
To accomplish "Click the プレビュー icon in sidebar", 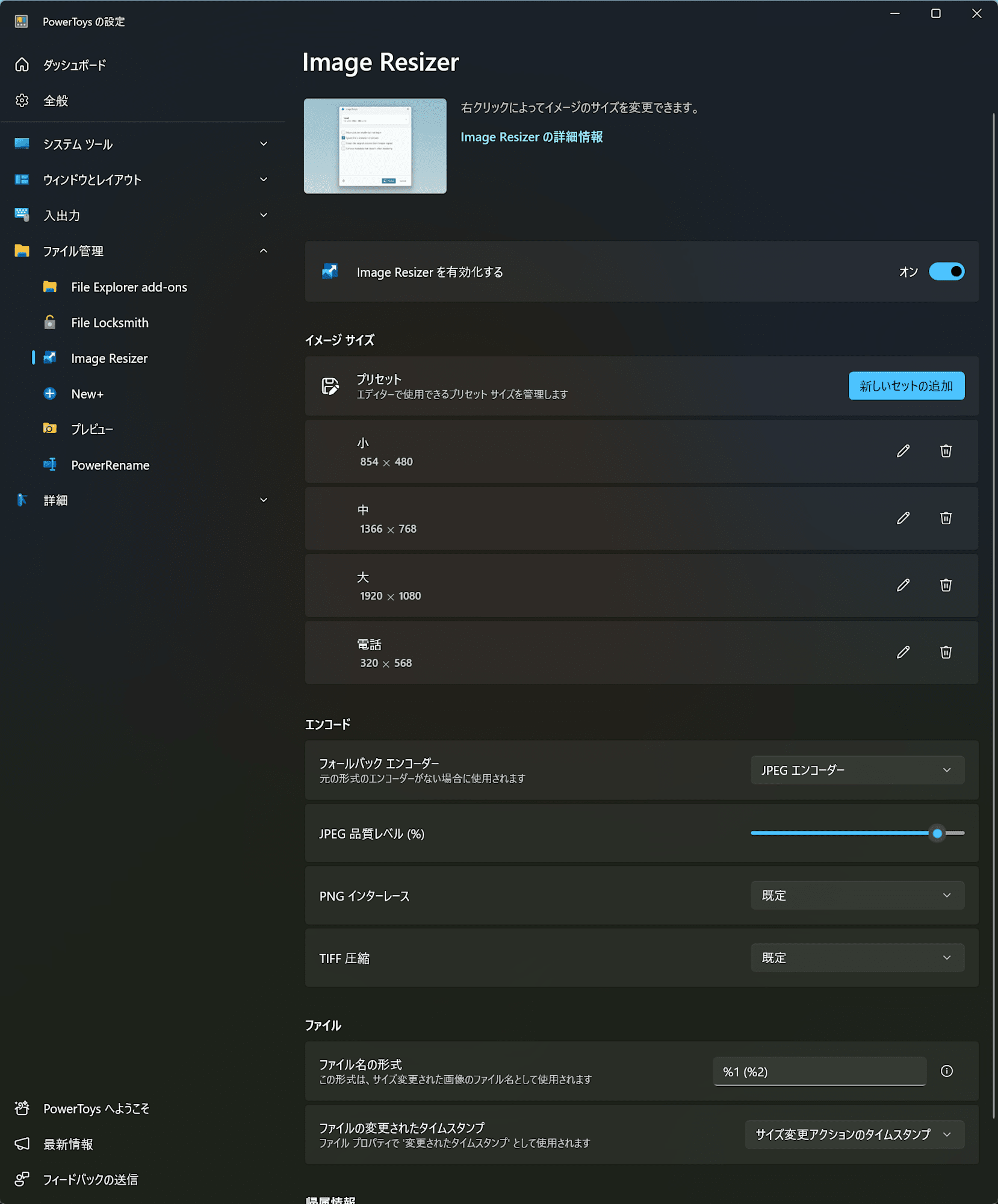I will coord(50,429).
